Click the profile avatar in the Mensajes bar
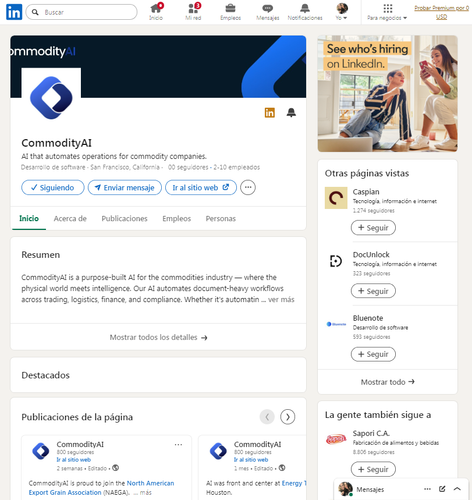 tap(346, 489)
